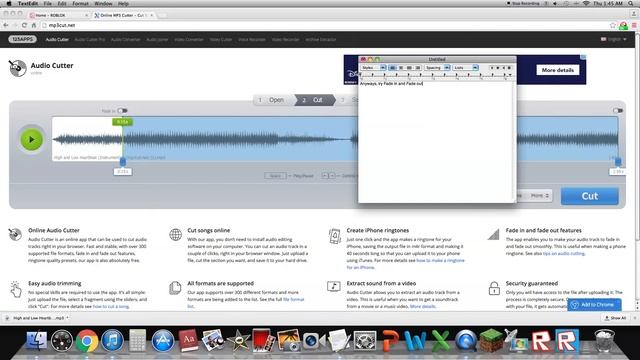Open Finder from the dock
Image resolution: width=640 pixels, height=360 pixels.
tap(36, 340)
